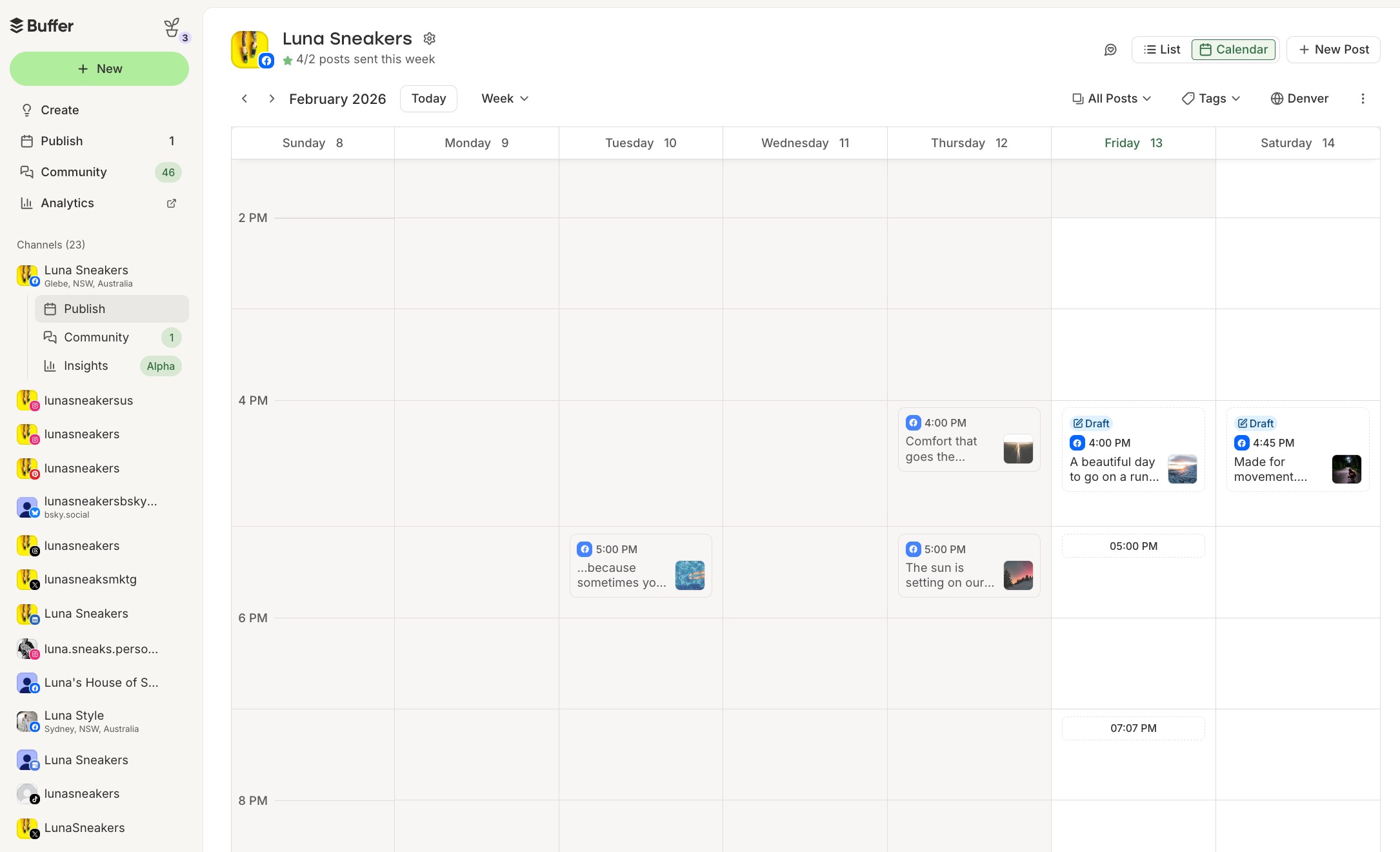The image size is (1400, 852).
Task: Select lunasneakers TikTok channel
Action: pos(99,794)
